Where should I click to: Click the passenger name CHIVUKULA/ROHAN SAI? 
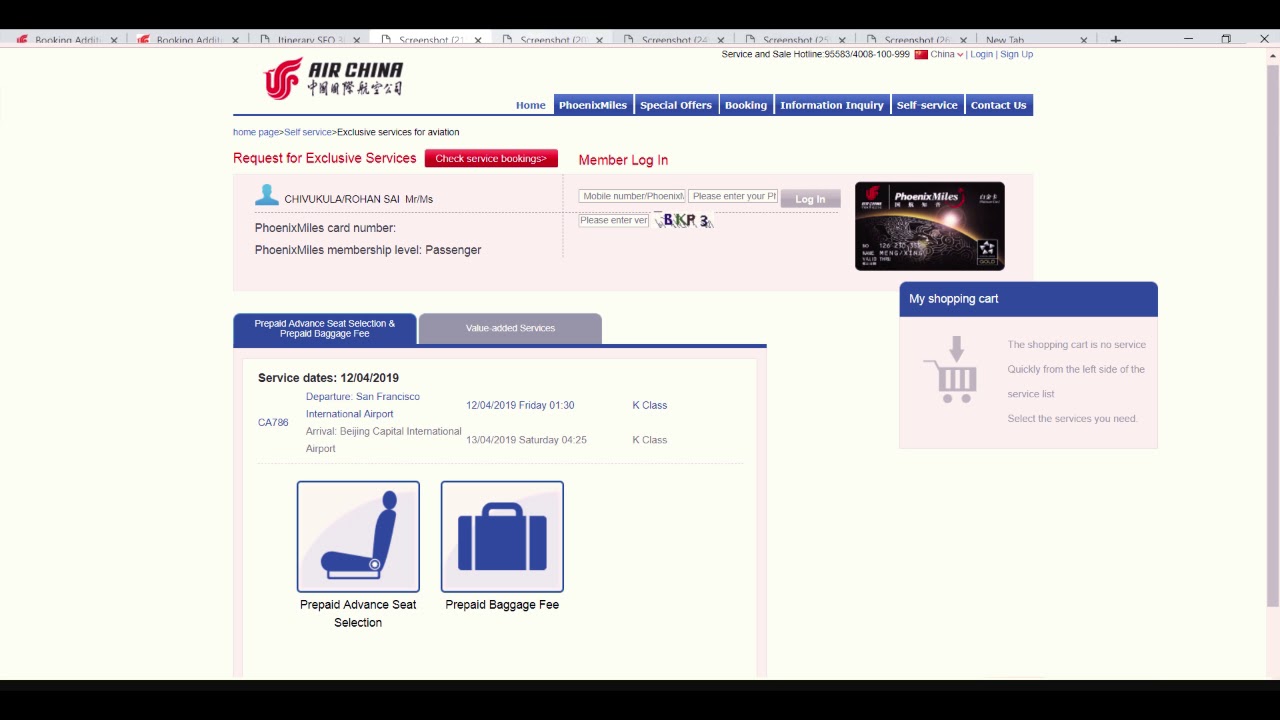pyautogui.click(x=342, y=199)
